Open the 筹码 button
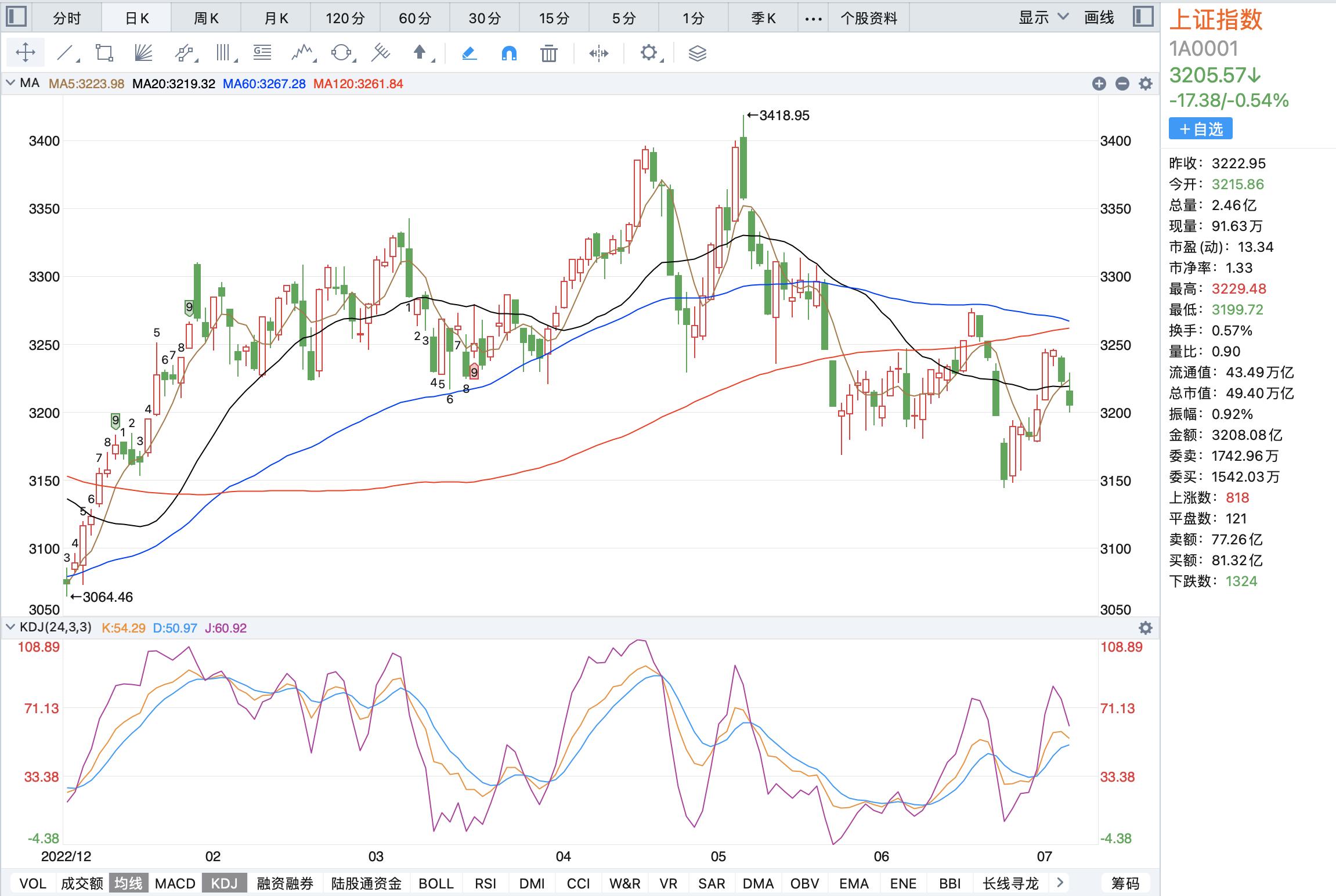Viewport: 1336px width, 896px height. pyautogui.click(x=1125, y=883)
